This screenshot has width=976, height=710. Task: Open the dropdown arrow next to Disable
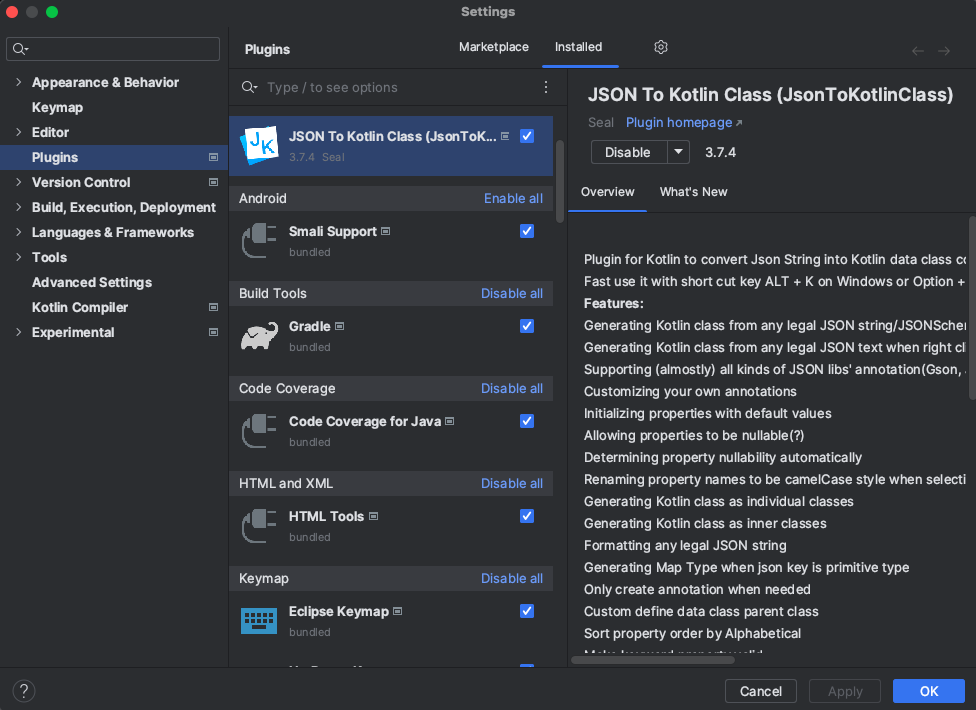(678, 152)
